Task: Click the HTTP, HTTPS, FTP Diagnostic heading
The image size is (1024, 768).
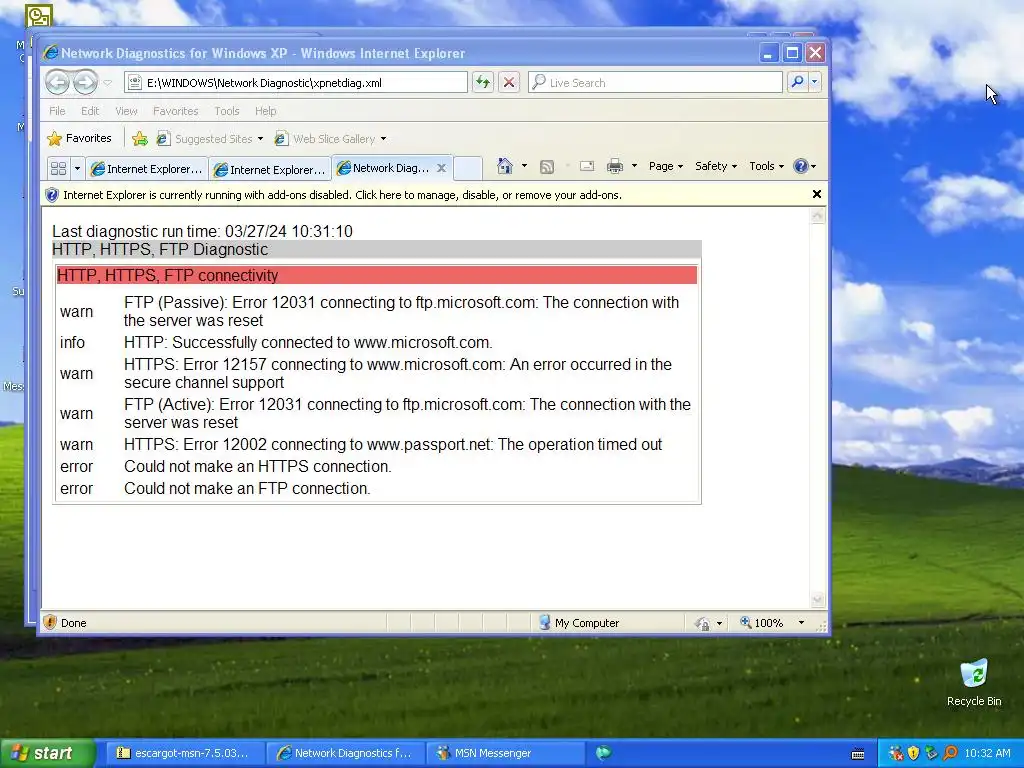Action: 377,249
